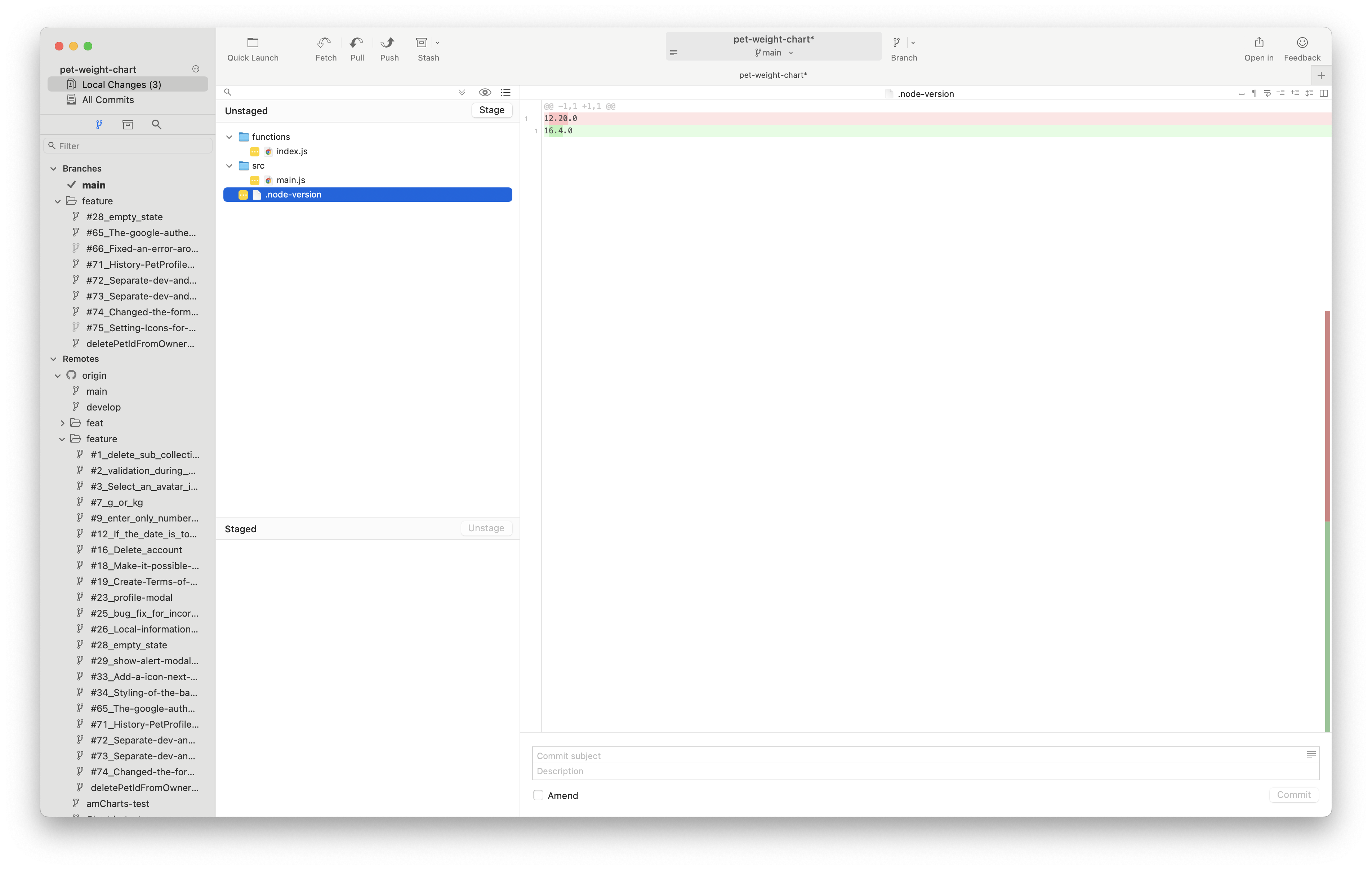
Task: Switch to All Commits in the sidebar
Action: 108,99
